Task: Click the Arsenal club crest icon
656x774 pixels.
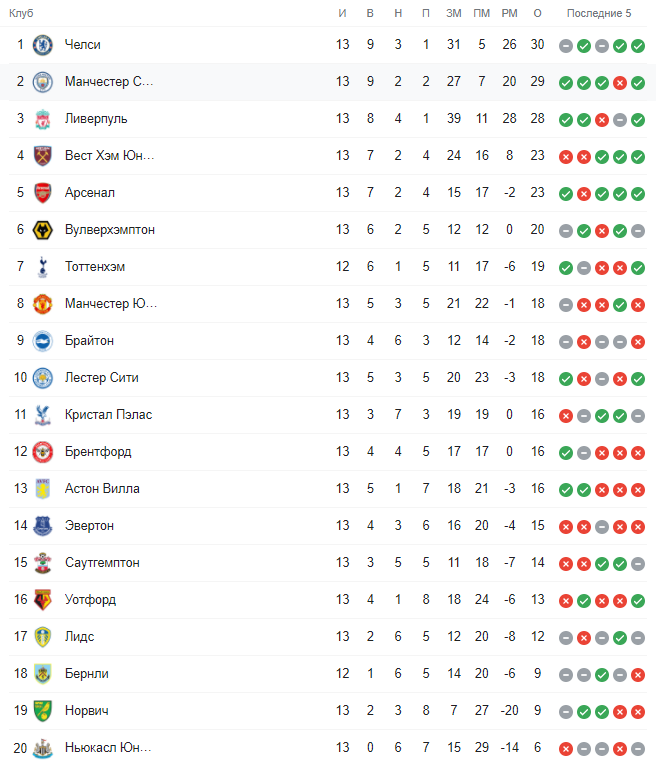Action: tap(42, 193)
